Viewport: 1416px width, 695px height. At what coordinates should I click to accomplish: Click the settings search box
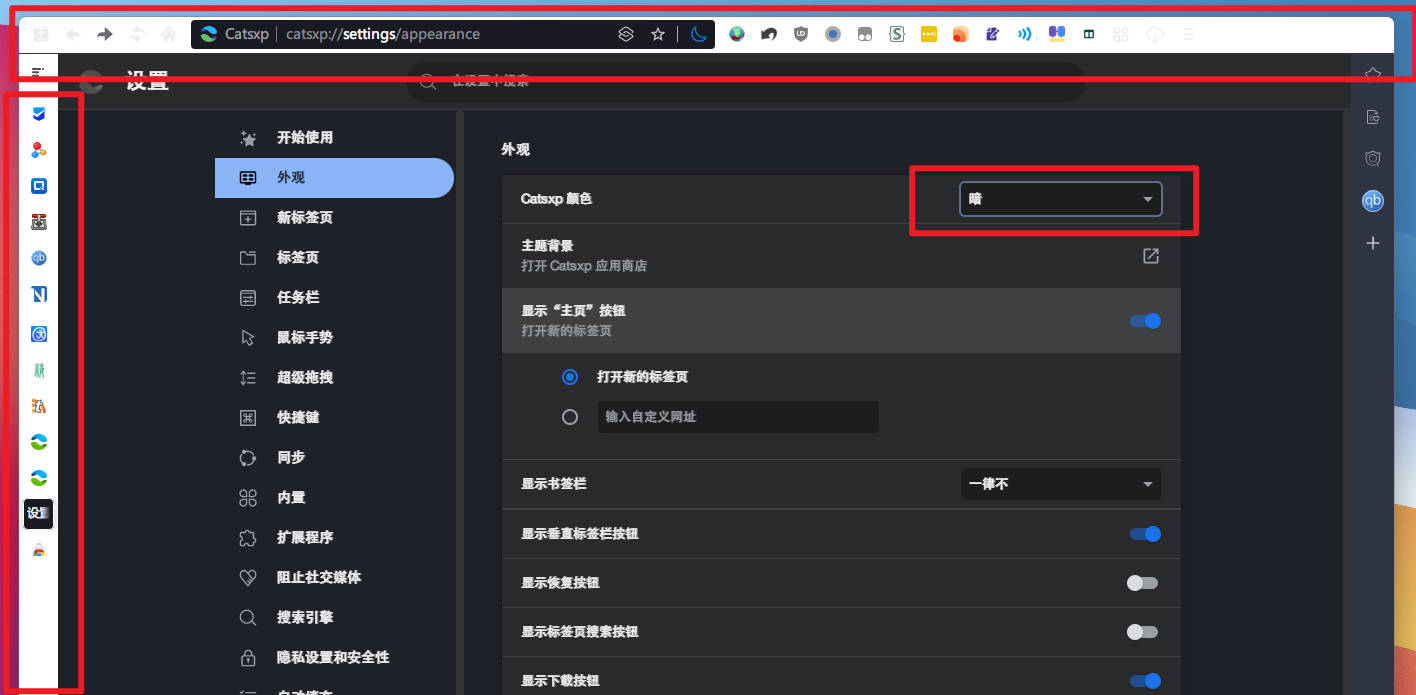[x=745, y=81]
